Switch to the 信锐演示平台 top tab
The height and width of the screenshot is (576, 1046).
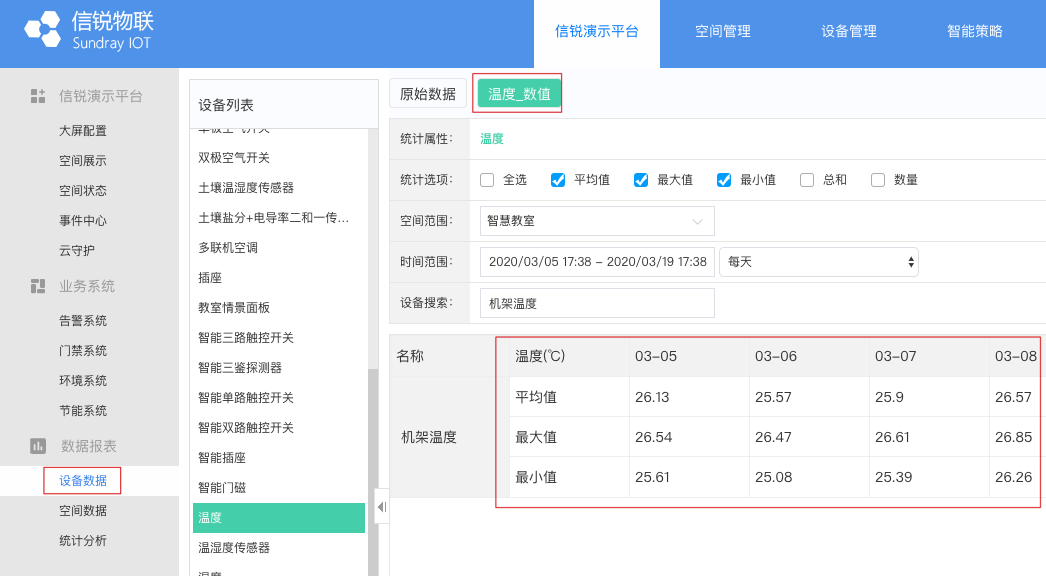[x=596, y=31]
